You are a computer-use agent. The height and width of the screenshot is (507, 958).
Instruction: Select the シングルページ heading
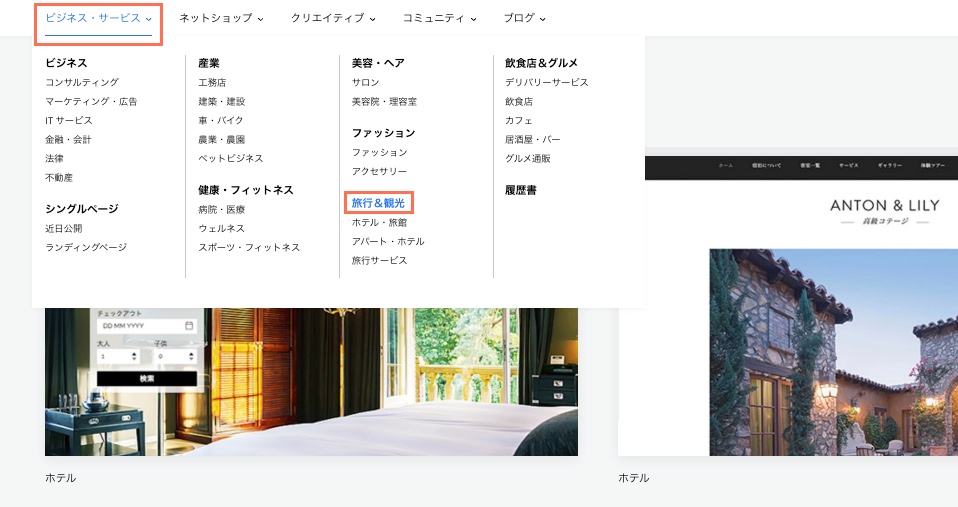click(x=82, y=209)
